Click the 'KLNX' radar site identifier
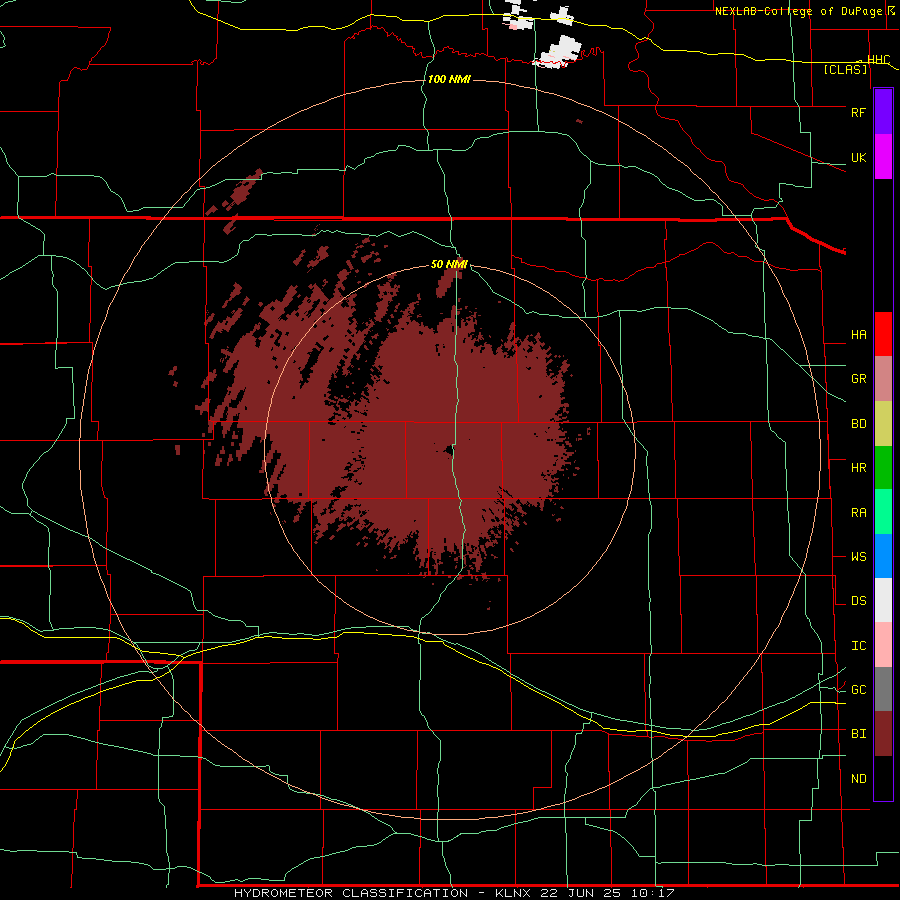Viewport: 900px width, 900px height. (x=512, y=893)
